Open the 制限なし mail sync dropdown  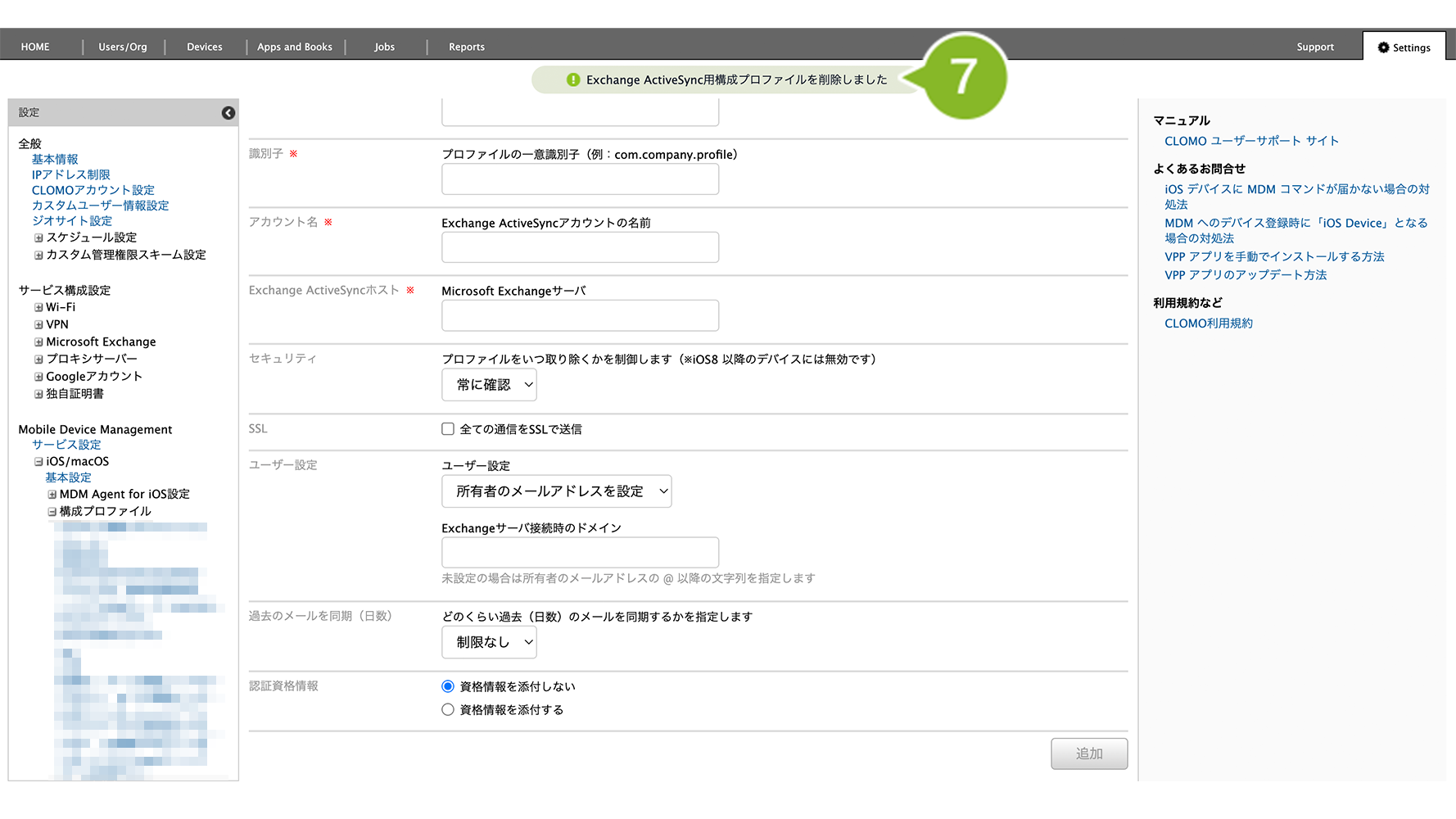tap(489, 643)
